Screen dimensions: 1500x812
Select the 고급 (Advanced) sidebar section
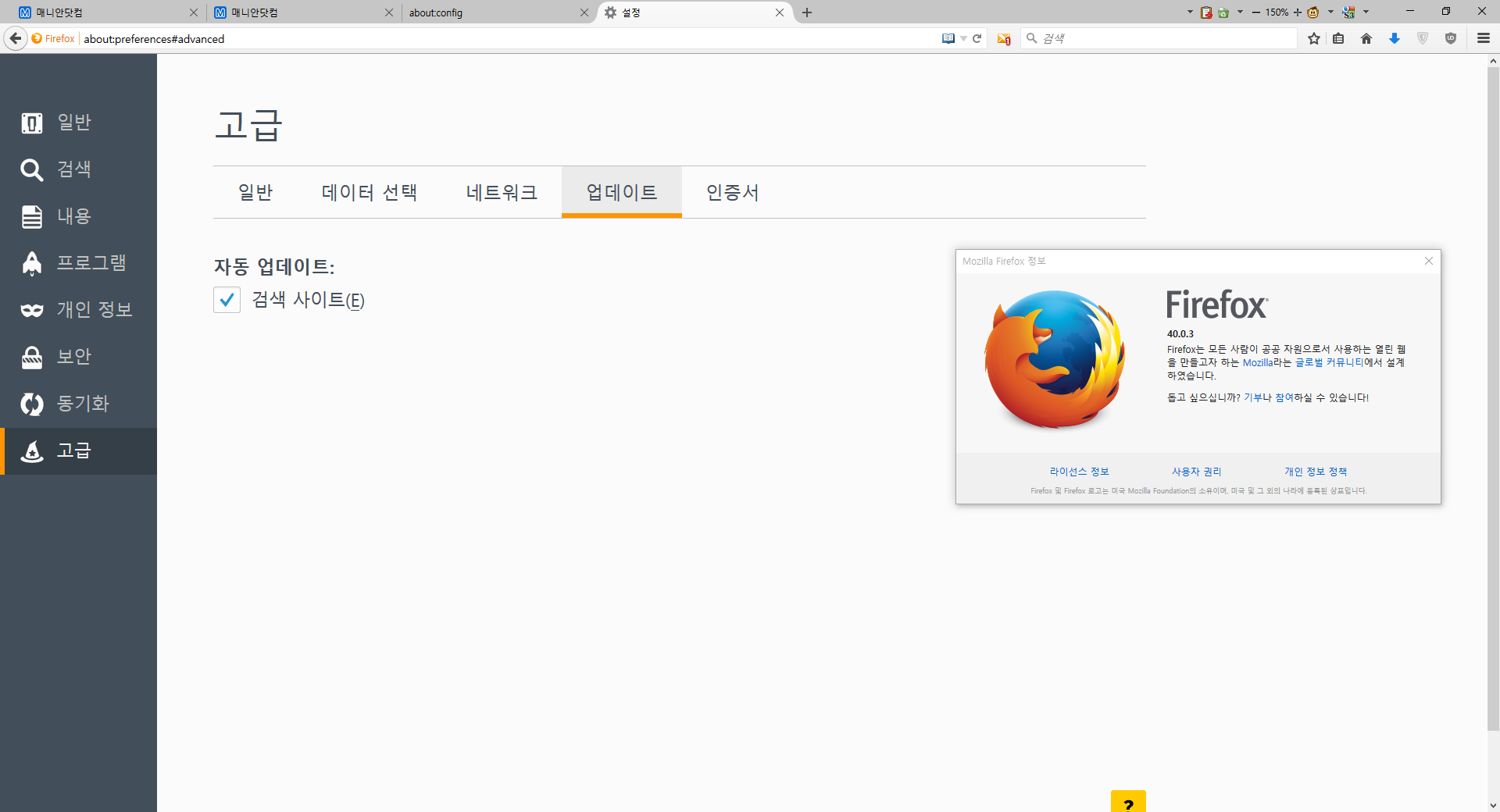[78, 451]
